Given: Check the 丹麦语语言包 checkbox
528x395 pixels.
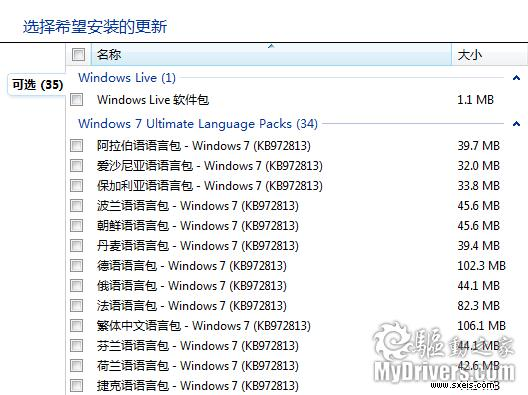Looking at the screenshot, I should pos(76,245).
